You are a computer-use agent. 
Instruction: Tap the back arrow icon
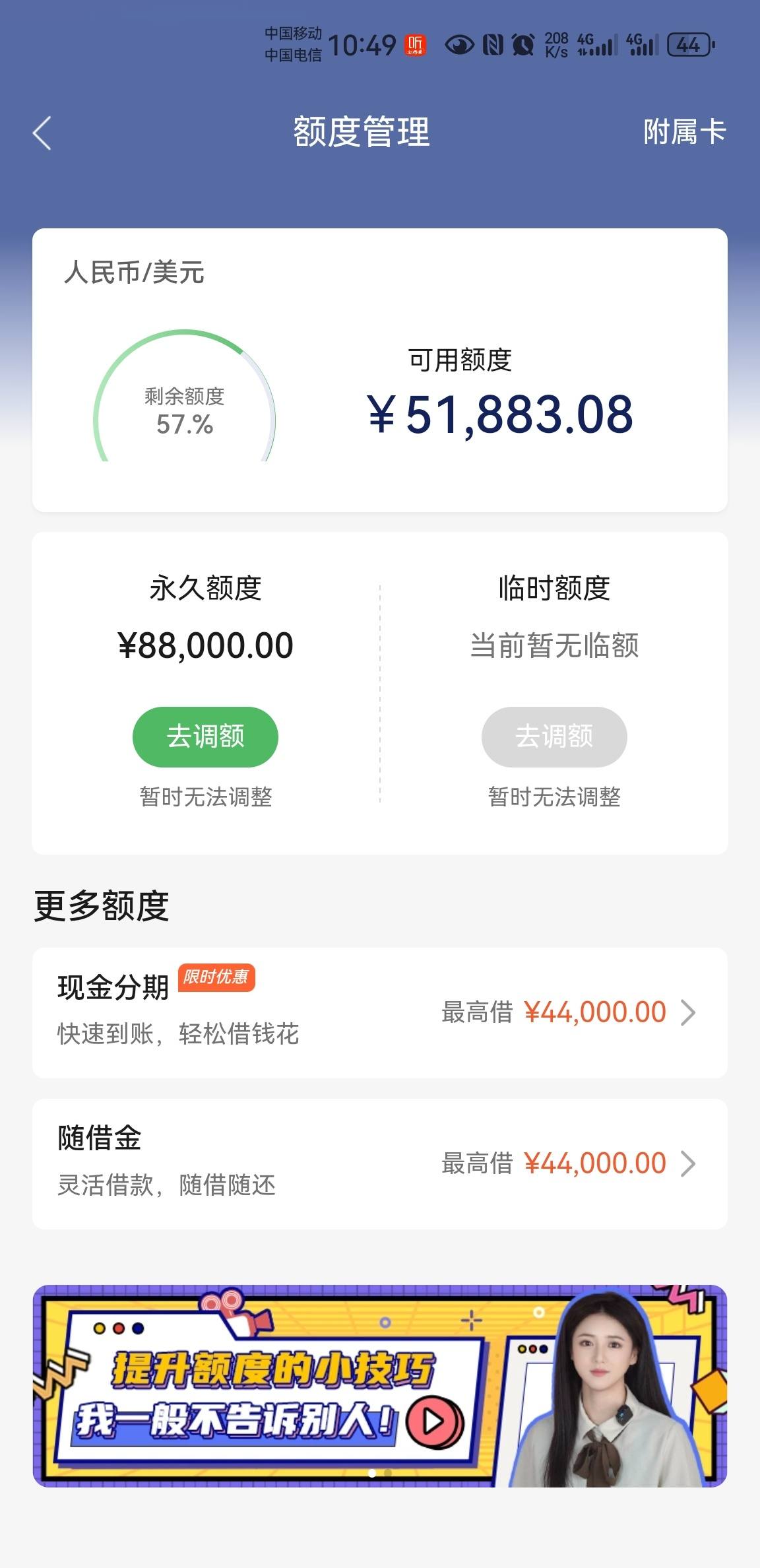pyautogui.click(x=42, y=133)
